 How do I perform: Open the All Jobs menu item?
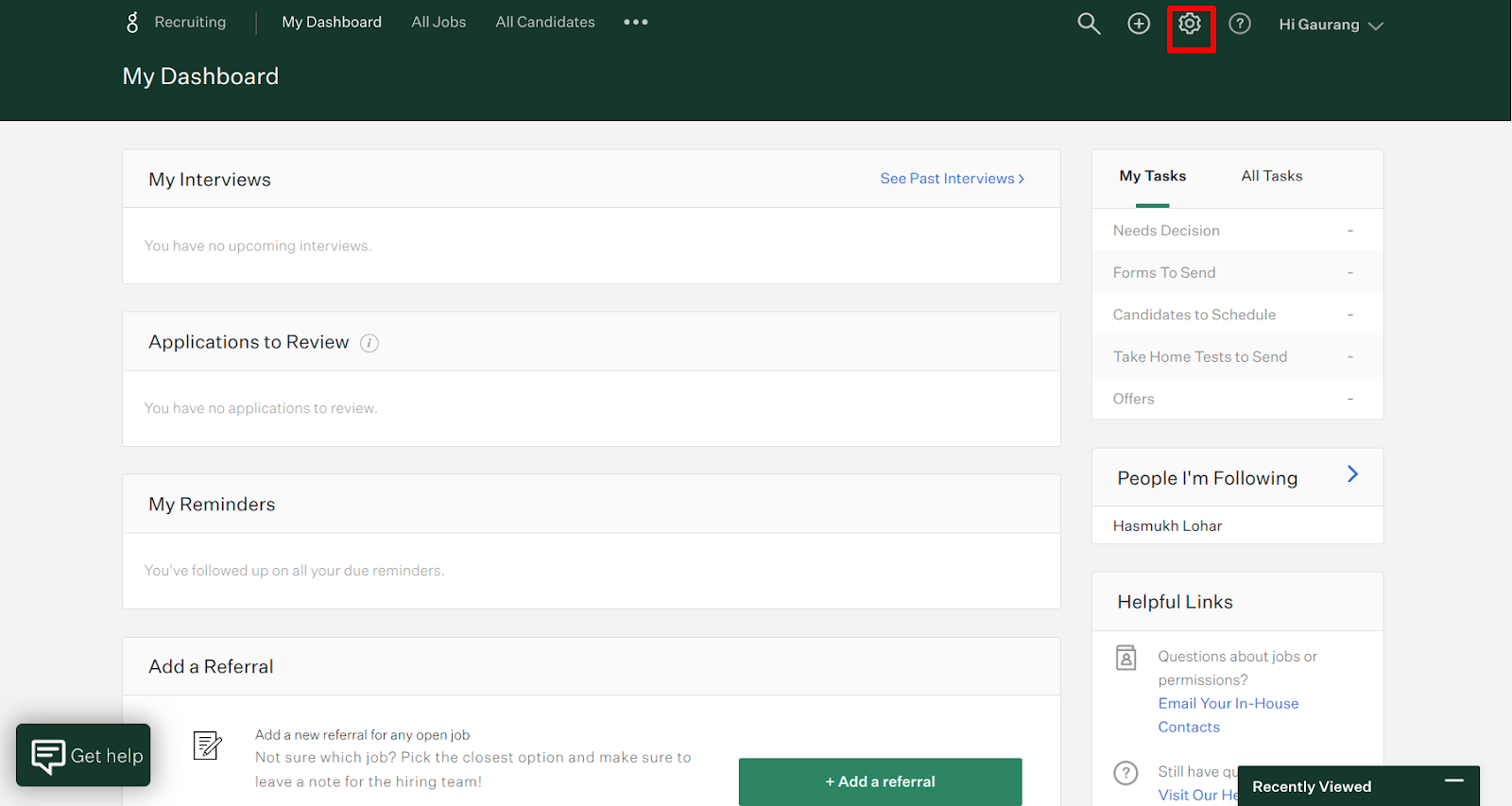pyautogui.click(x=438, y=22)
